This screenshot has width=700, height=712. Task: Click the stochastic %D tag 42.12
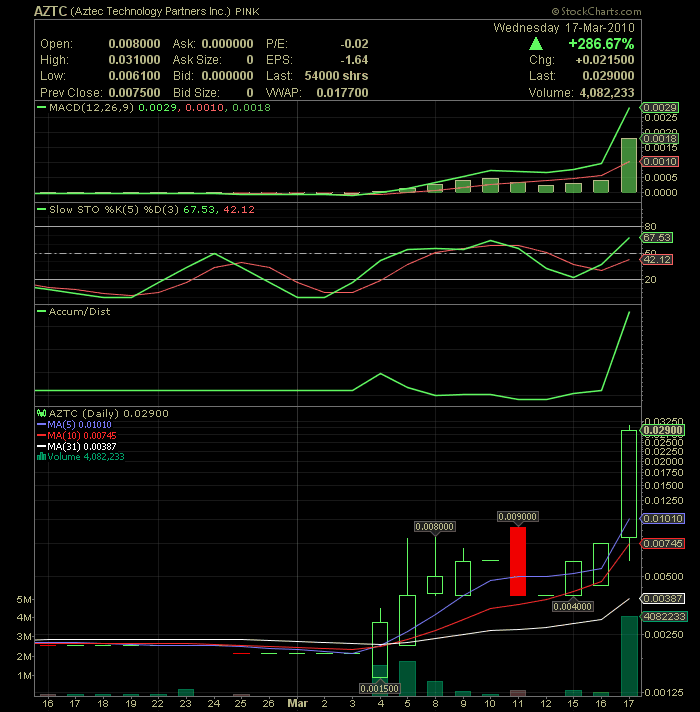point(657,260)
